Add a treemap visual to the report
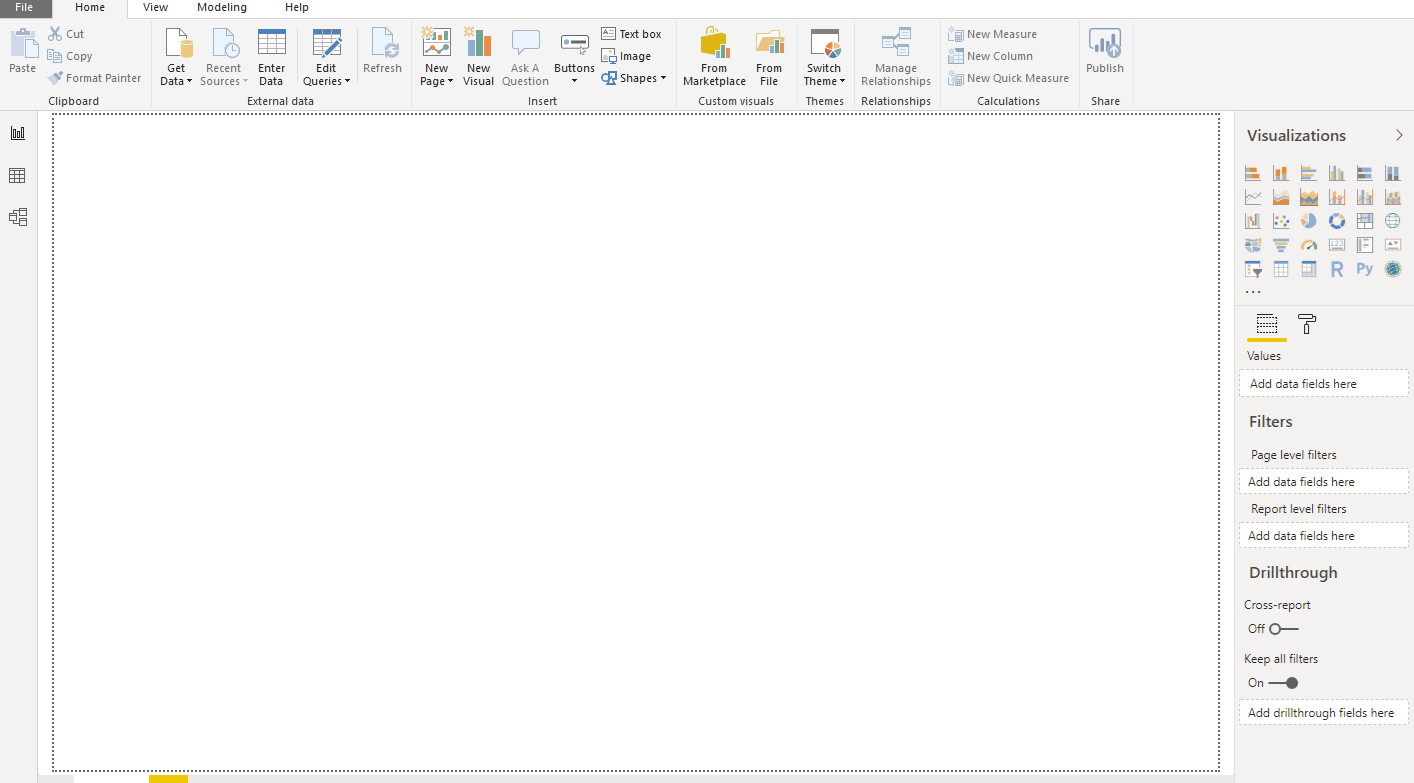Image resolution: width=1414 pixels, height=783 pixels. (1365, 220)
